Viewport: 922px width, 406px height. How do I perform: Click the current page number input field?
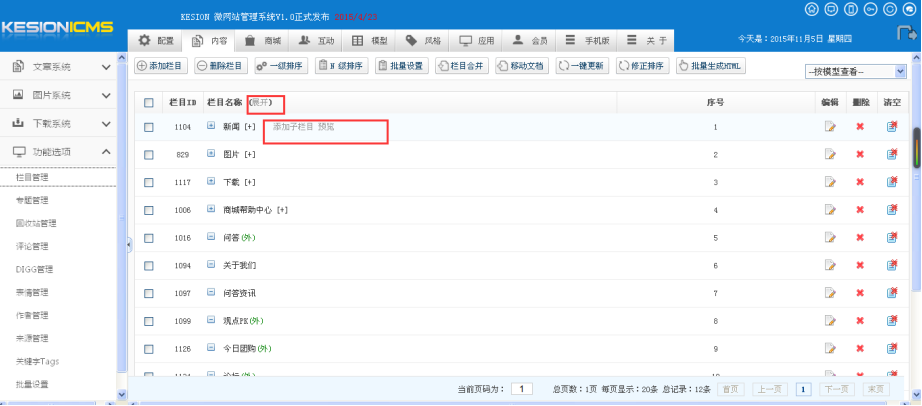click(x=521, y=389)
